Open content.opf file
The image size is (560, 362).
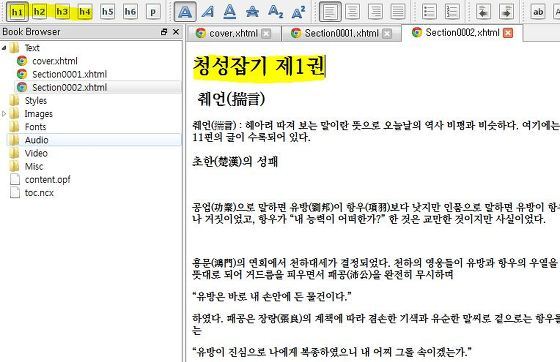point(48,180)
